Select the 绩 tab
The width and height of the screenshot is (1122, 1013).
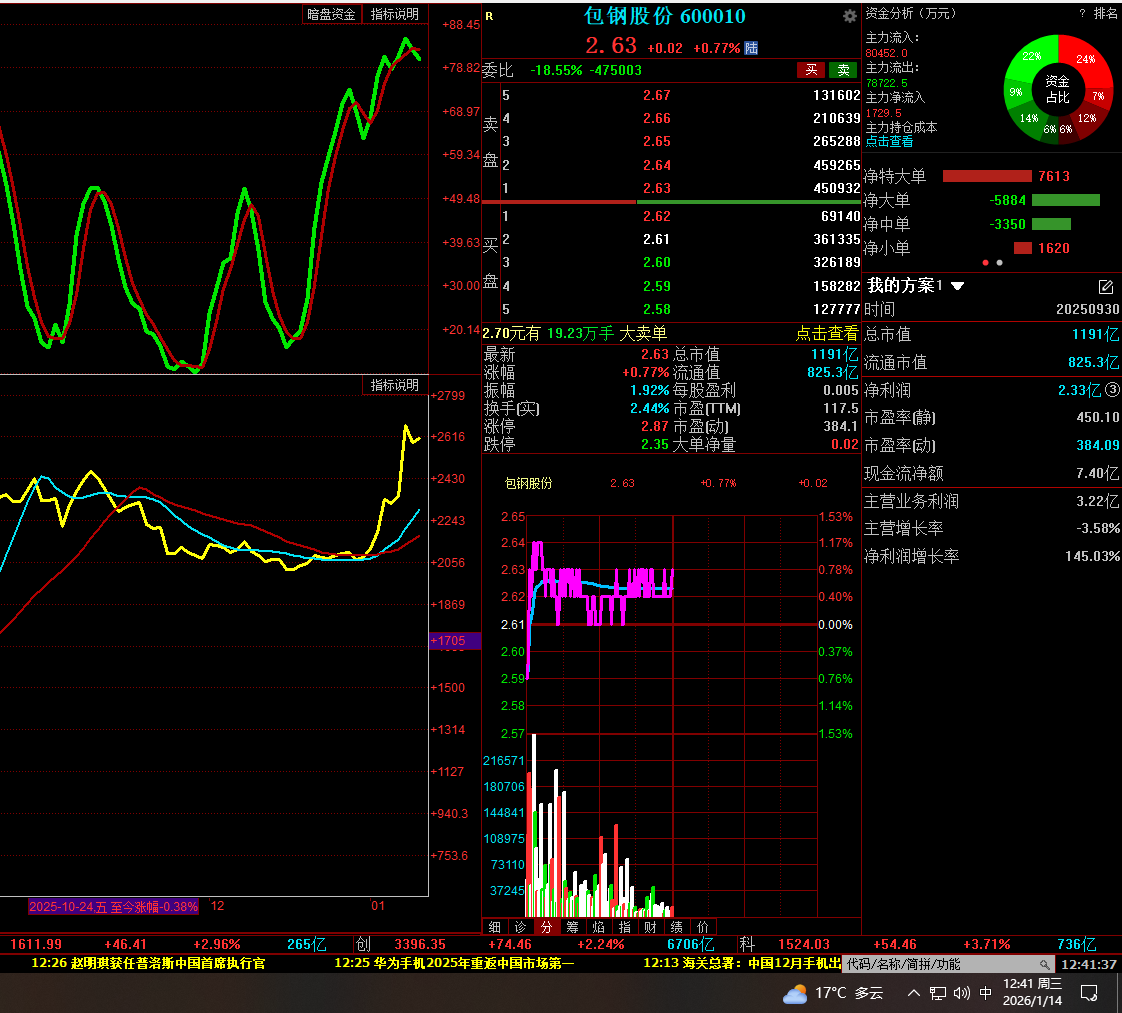point(677,927)
